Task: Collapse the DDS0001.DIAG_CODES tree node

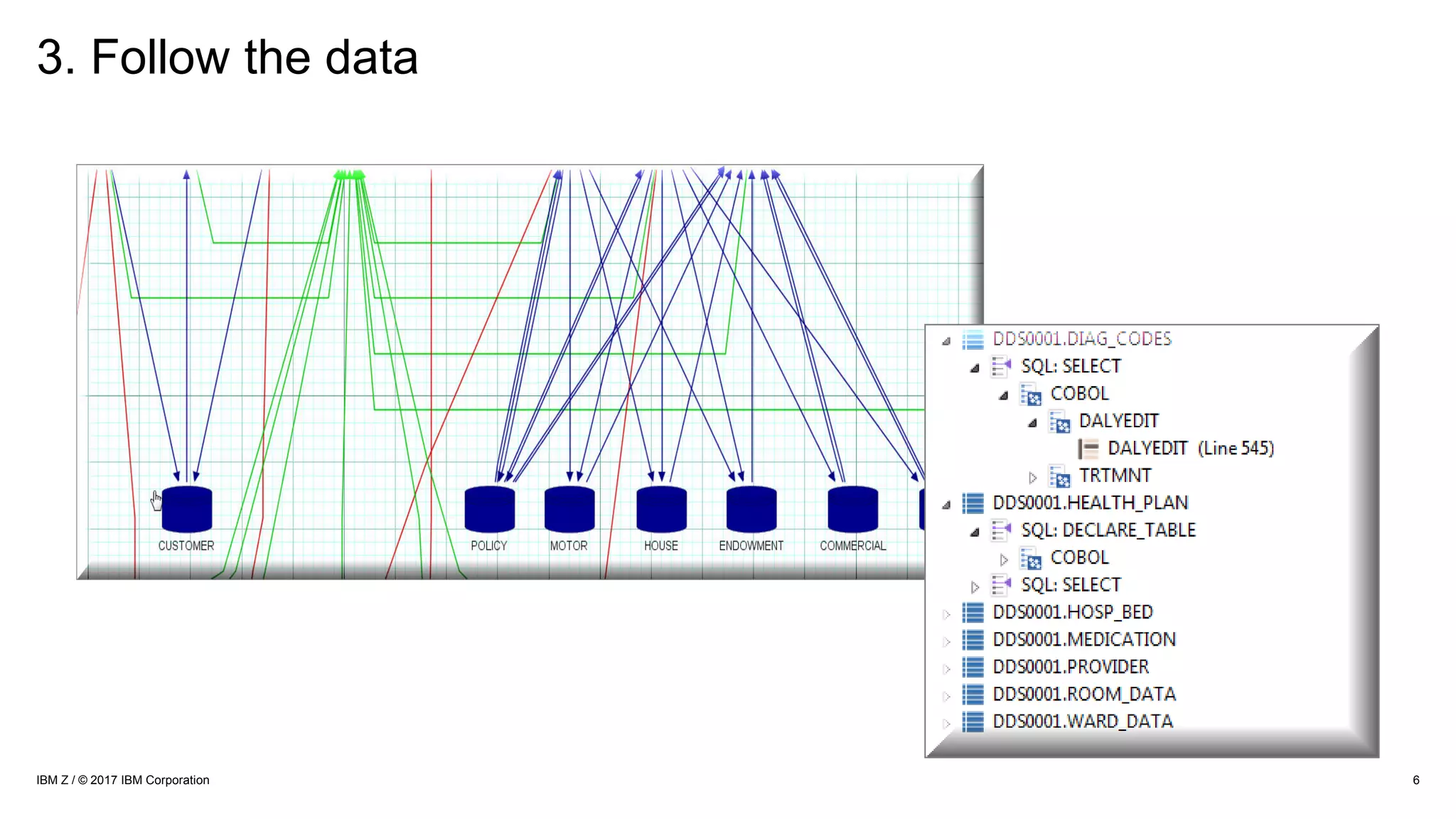Action: [946, 341]
